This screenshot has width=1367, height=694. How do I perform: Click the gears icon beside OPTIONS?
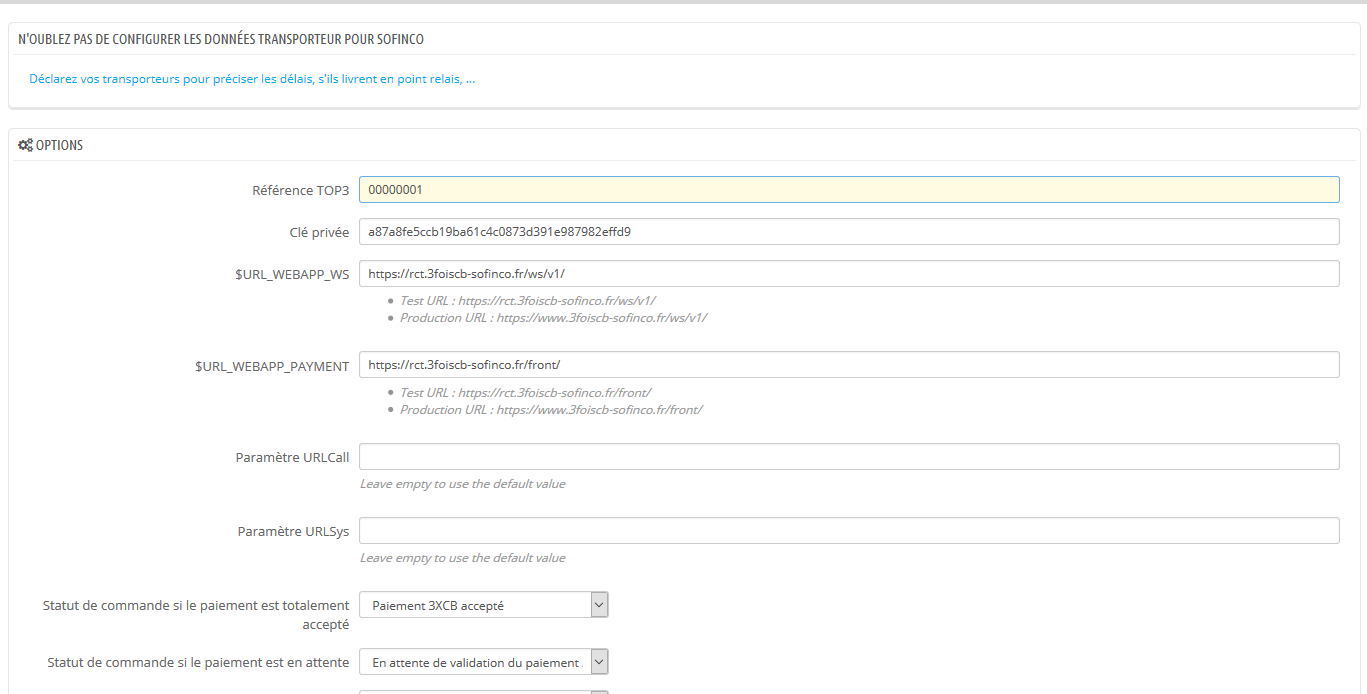[25, 145]
